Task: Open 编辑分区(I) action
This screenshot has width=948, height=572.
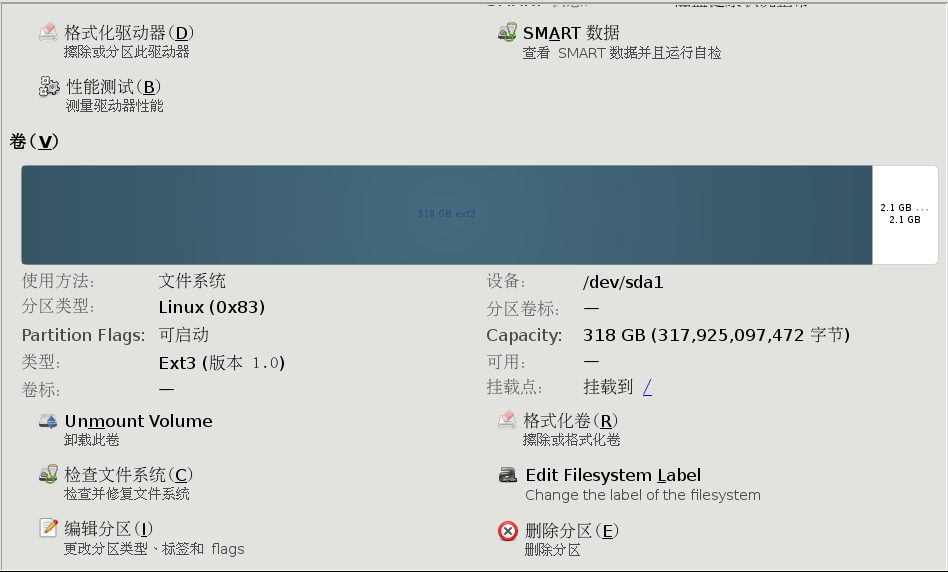Action: [109, 529]
